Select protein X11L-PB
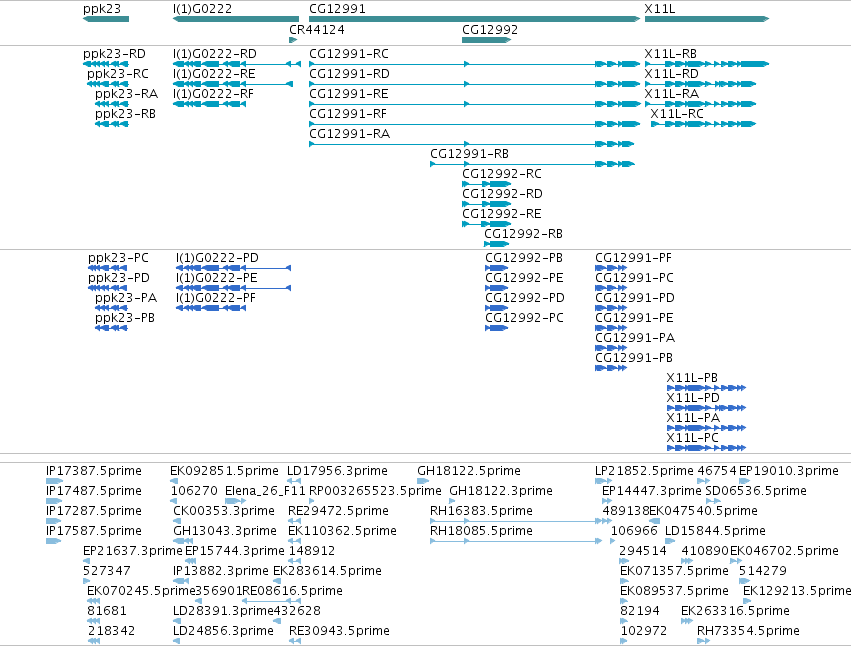 707,388
